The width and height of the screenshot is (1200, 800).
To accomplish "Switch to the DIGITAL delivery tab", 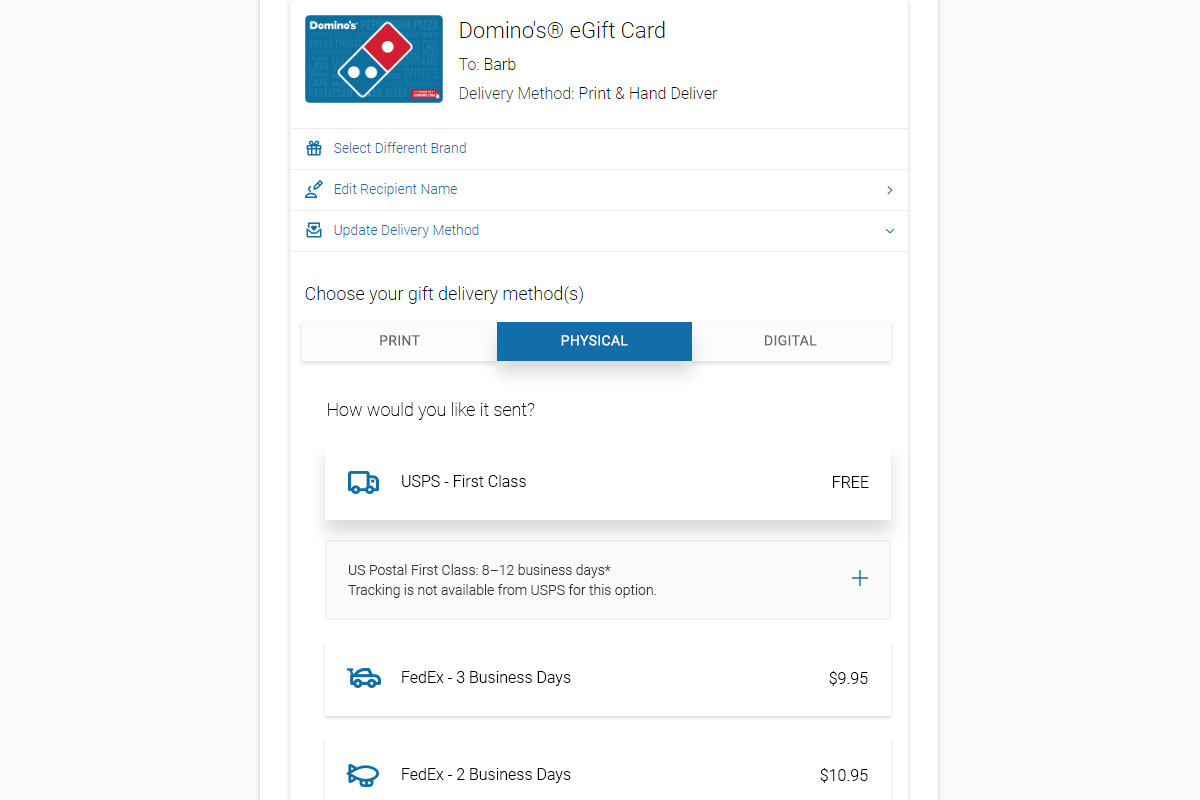I will (x=790, y=341).
